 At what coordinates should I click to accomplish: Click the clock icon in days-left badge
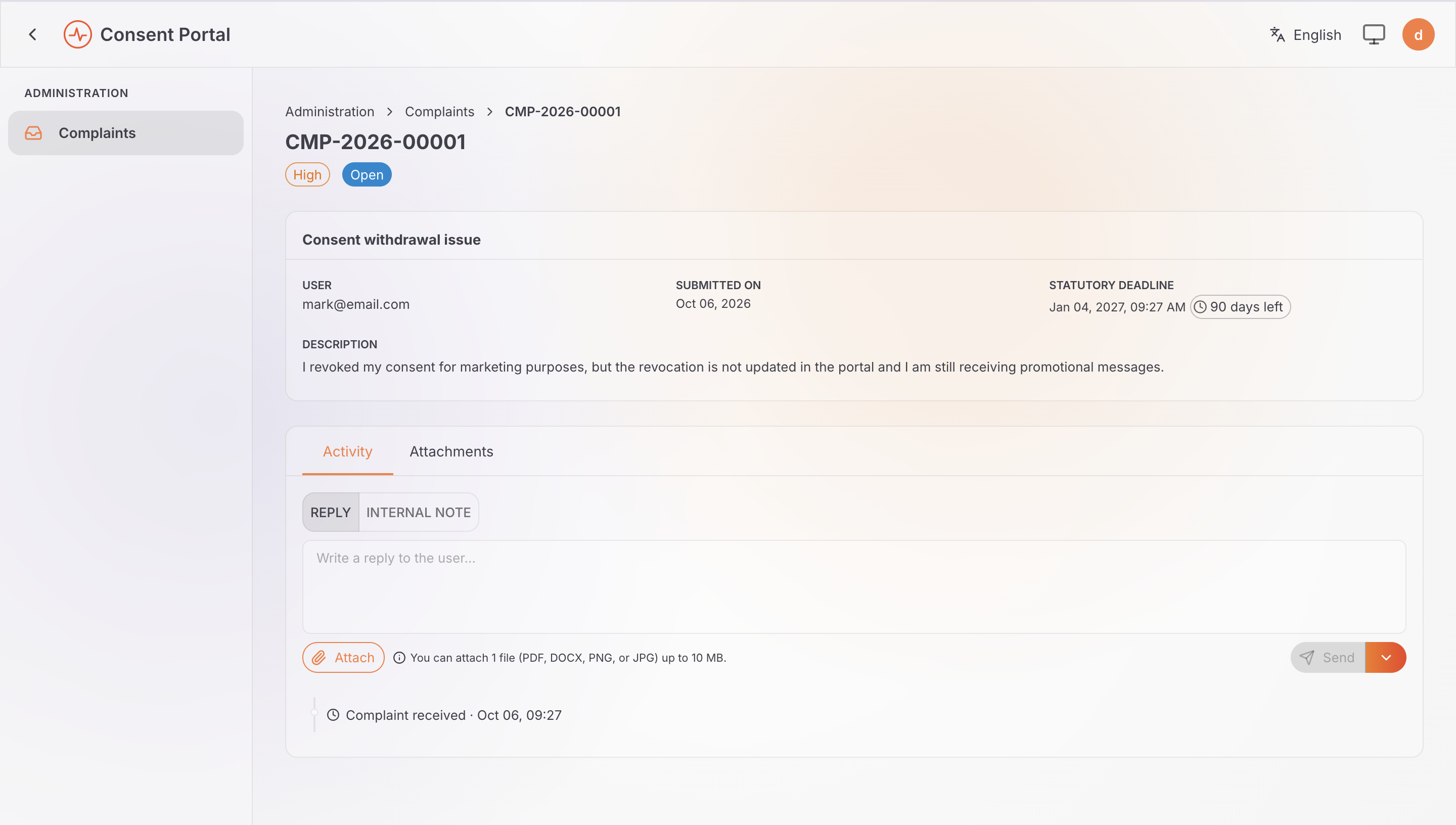click(x=1200, y=306)
